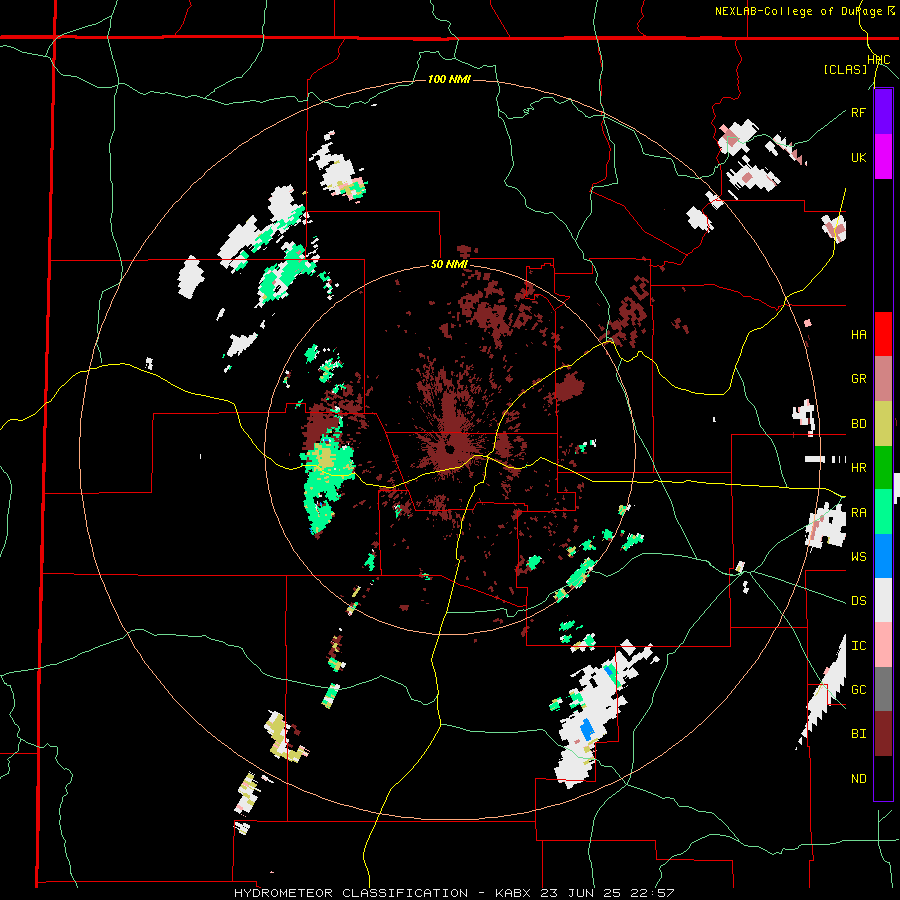Click the radar site at the rings' center
This screenshot has width=900, height=900.
(450, 449)
